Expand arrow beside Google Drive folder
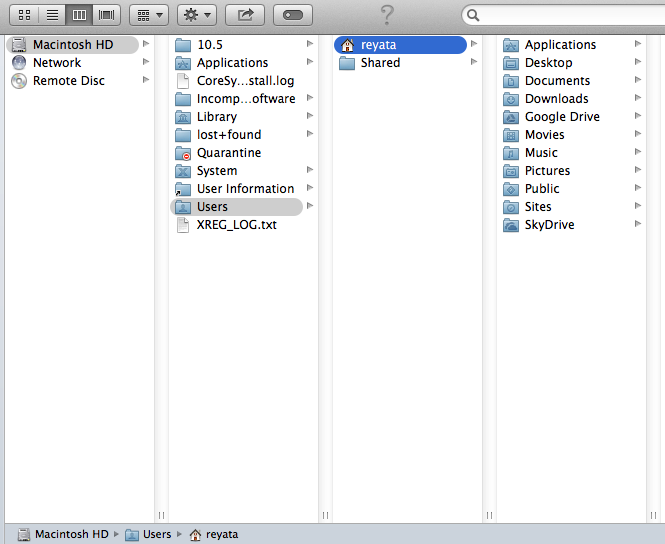The width and height of the screenshot is (665, 544). [x=638, y=116]
